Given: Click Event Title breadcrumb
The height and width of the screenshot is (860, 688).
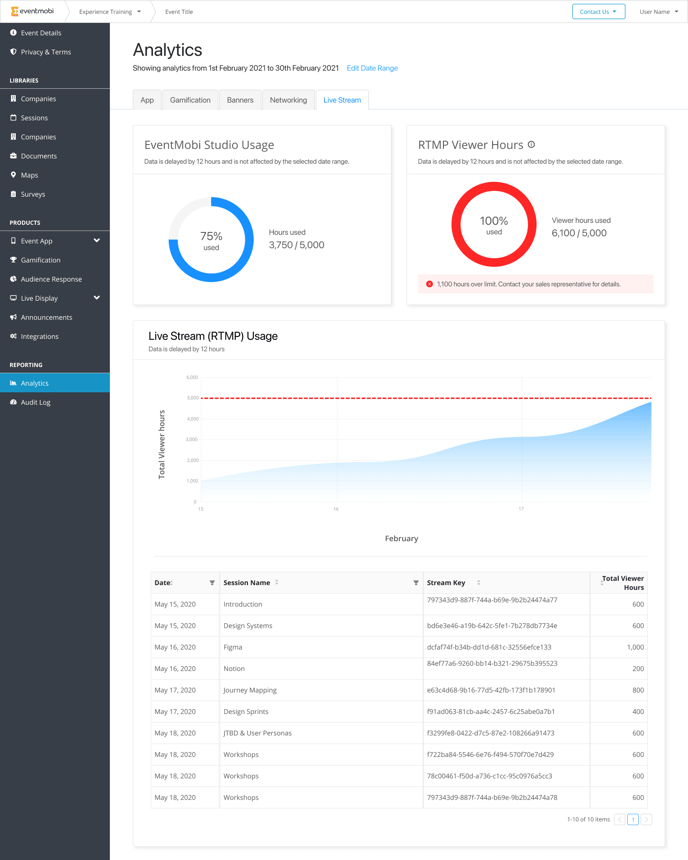Looking at the screenshot, I should tap(179, 12).
